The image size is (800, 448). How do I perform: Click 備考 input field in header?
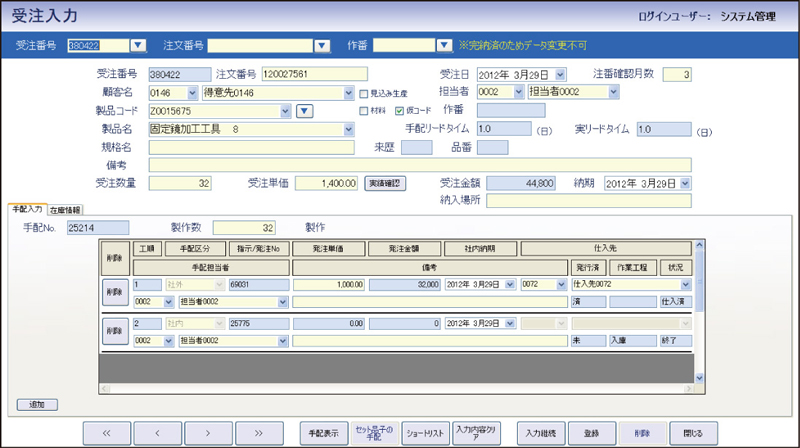pyautogui.click(x=420, y=165)
